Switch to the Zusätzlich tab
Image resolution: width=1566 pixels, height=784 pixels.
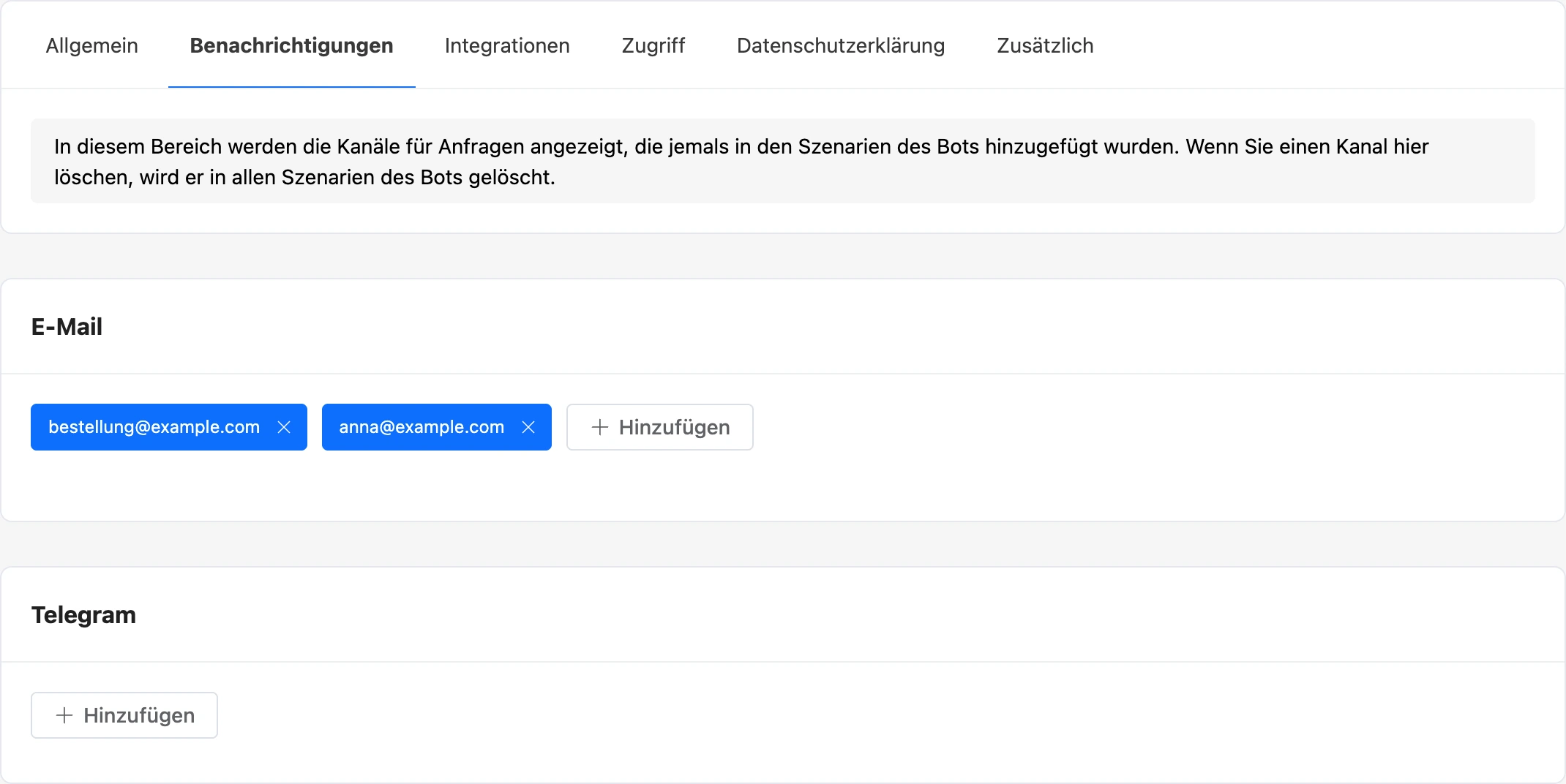coord(1045,45)
